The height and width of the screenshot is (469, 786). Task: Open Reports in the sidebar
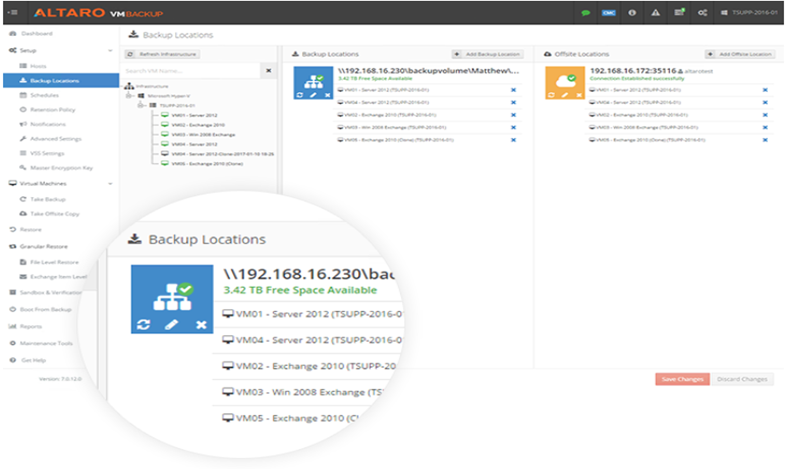26,327
